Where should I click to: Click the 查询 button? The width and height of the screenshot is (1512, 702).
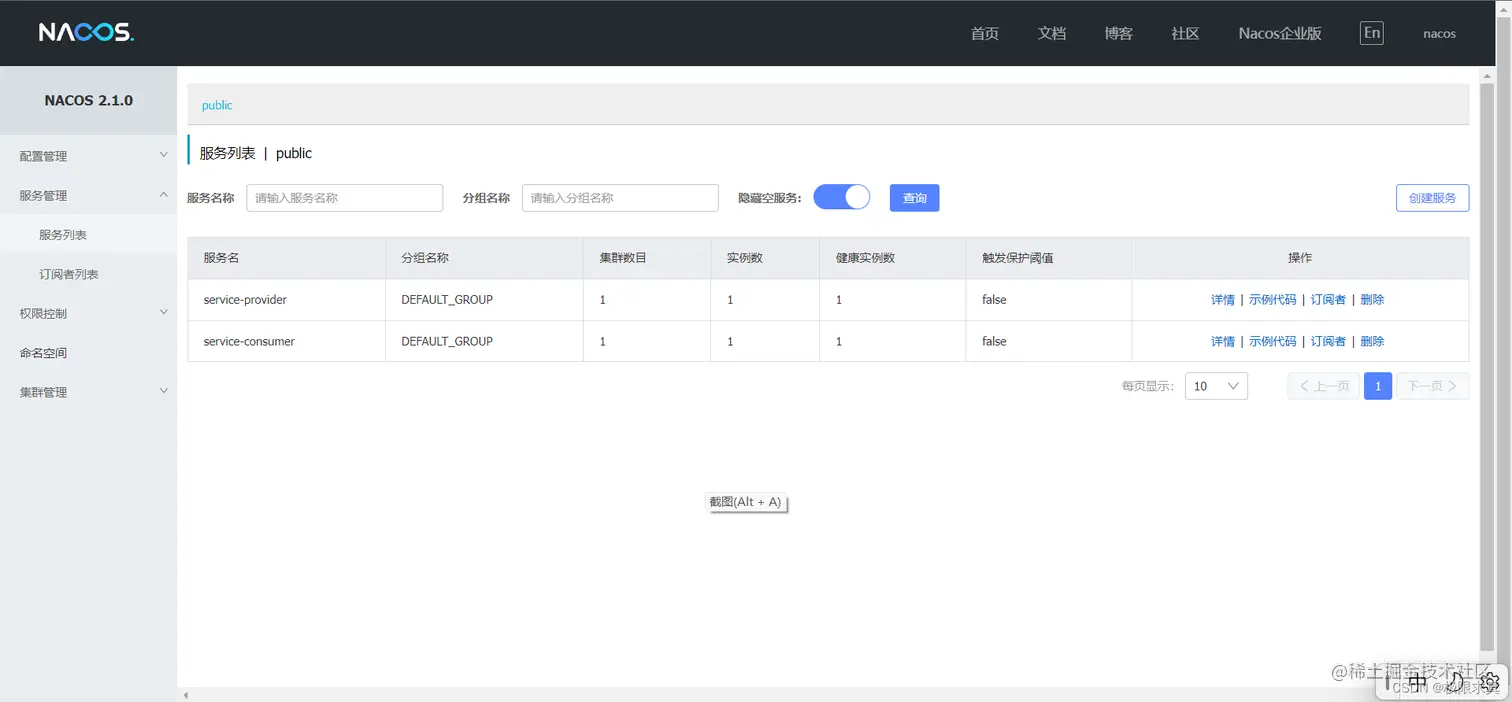(x=914, y=198)
